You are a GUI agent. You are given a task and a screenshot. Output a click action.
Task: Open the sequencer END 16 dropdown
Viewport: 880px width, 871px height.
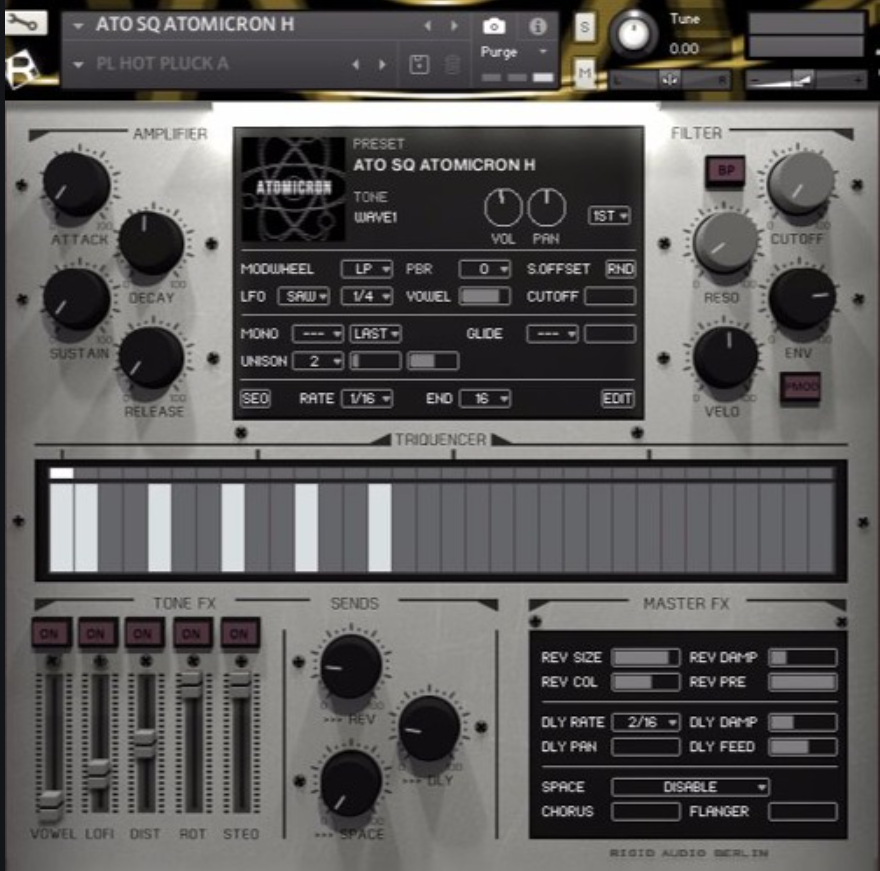click(485, 398)
